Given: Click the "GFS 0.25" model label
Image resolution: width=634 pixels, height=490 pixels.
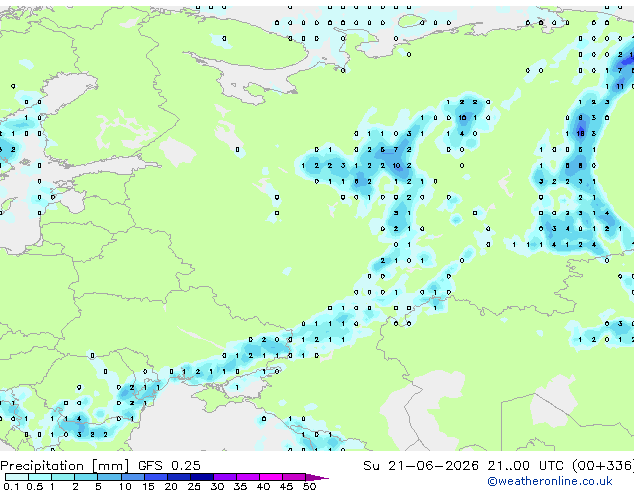Looking at the screenshot, I should [169, 466].
